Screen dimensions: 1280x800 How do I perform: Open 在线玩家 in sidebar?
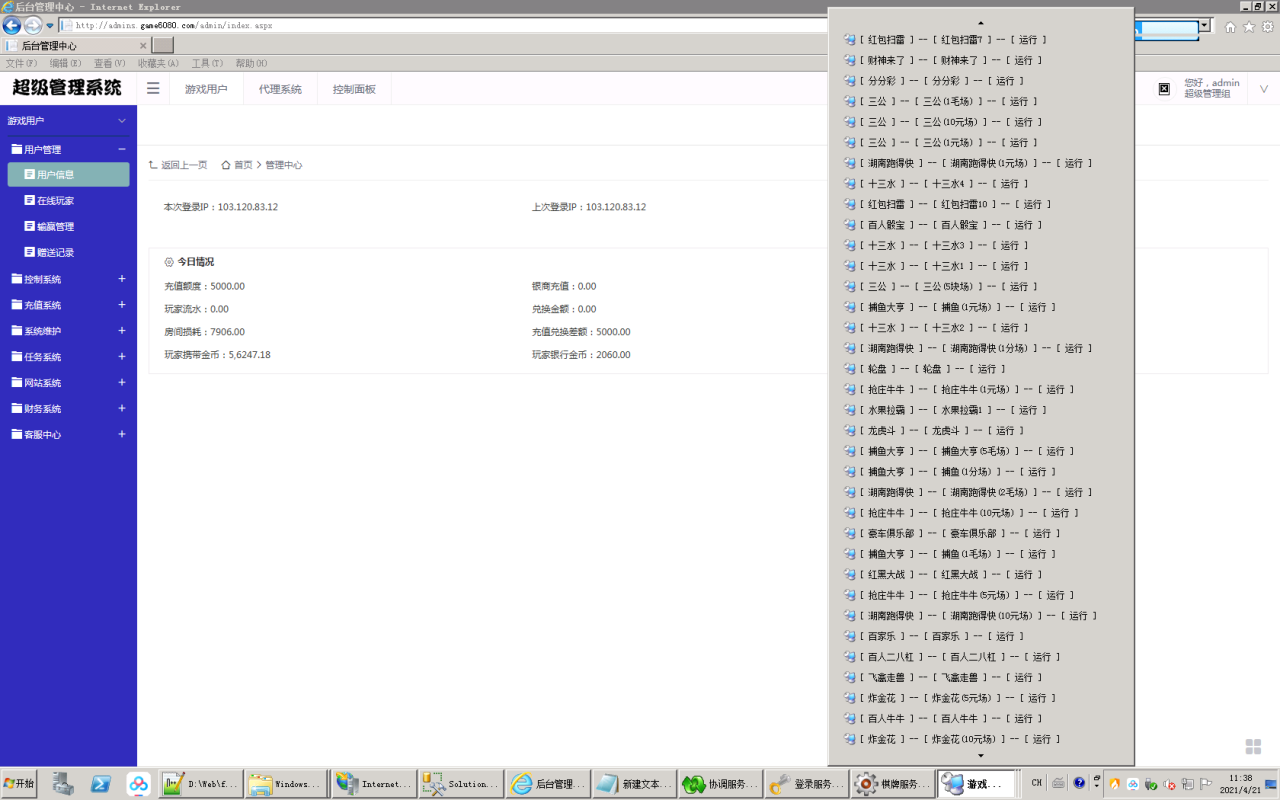(x=55, y=201)
